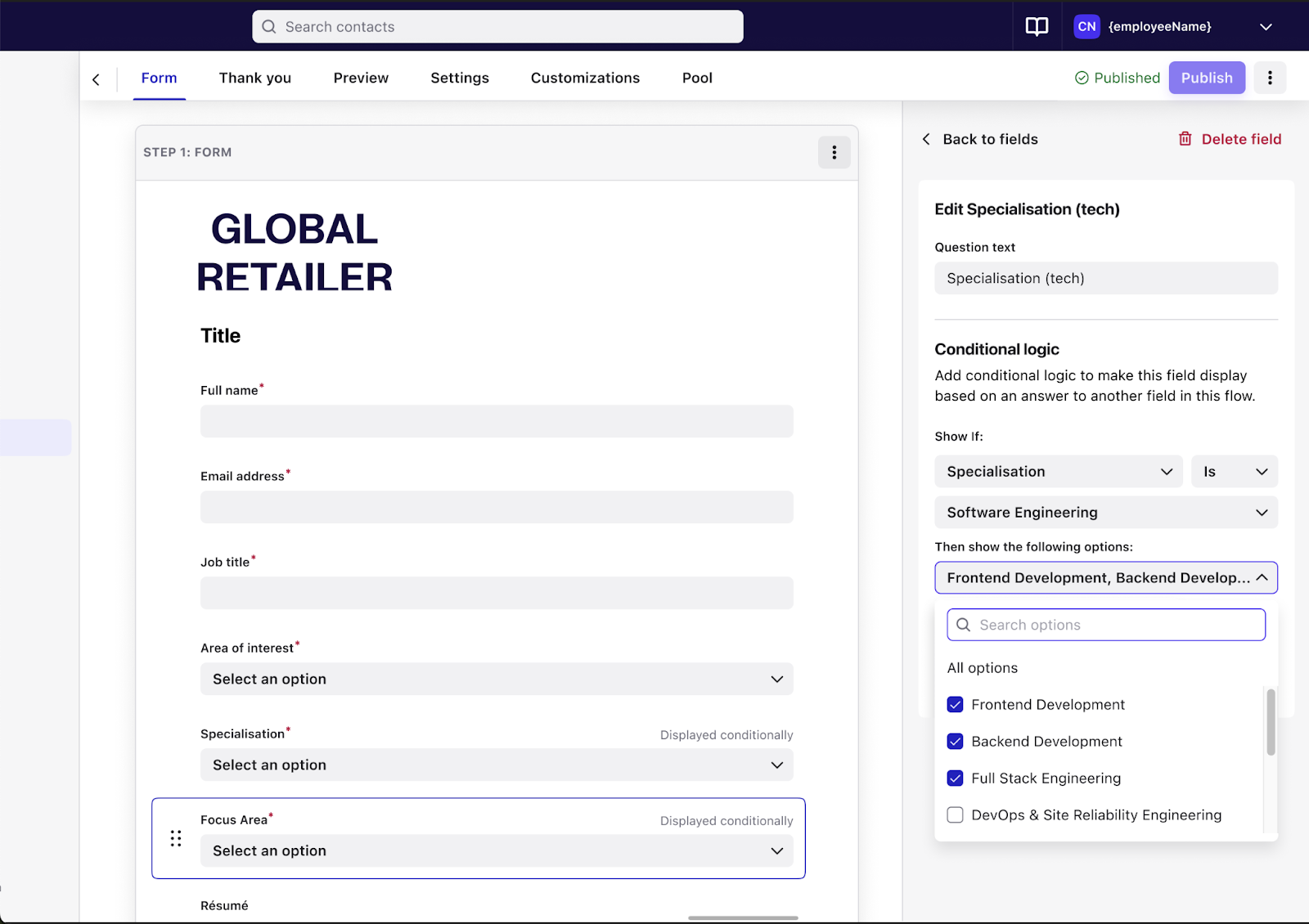The height and width of the screenshot is (924, 1309).
Task: Click the GLOBAL RETAILER logo
Action: 295,253
